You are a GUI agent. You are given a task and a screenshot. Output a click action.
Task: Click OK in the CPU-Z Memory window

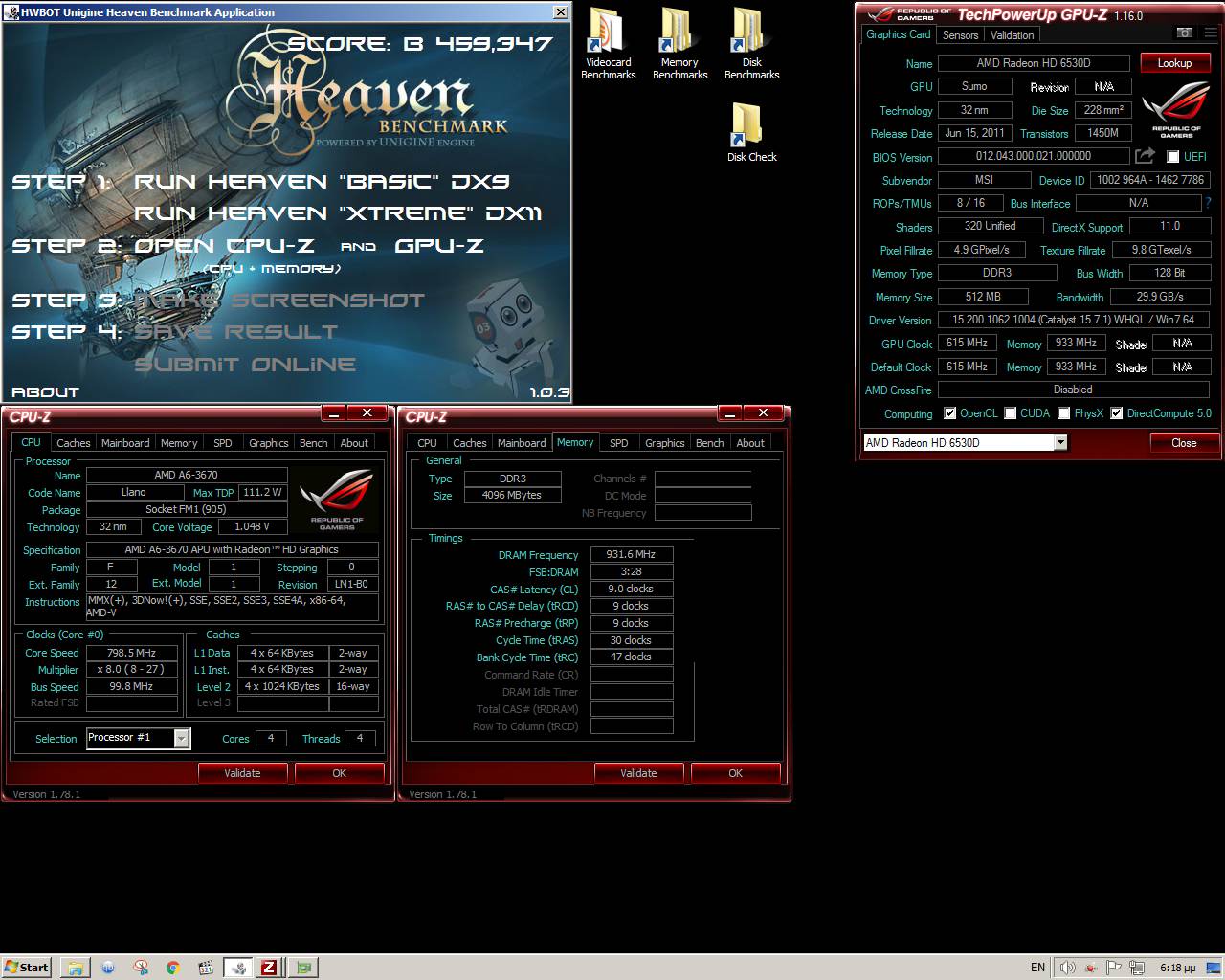pyautogui.click(x=735, y=773)
